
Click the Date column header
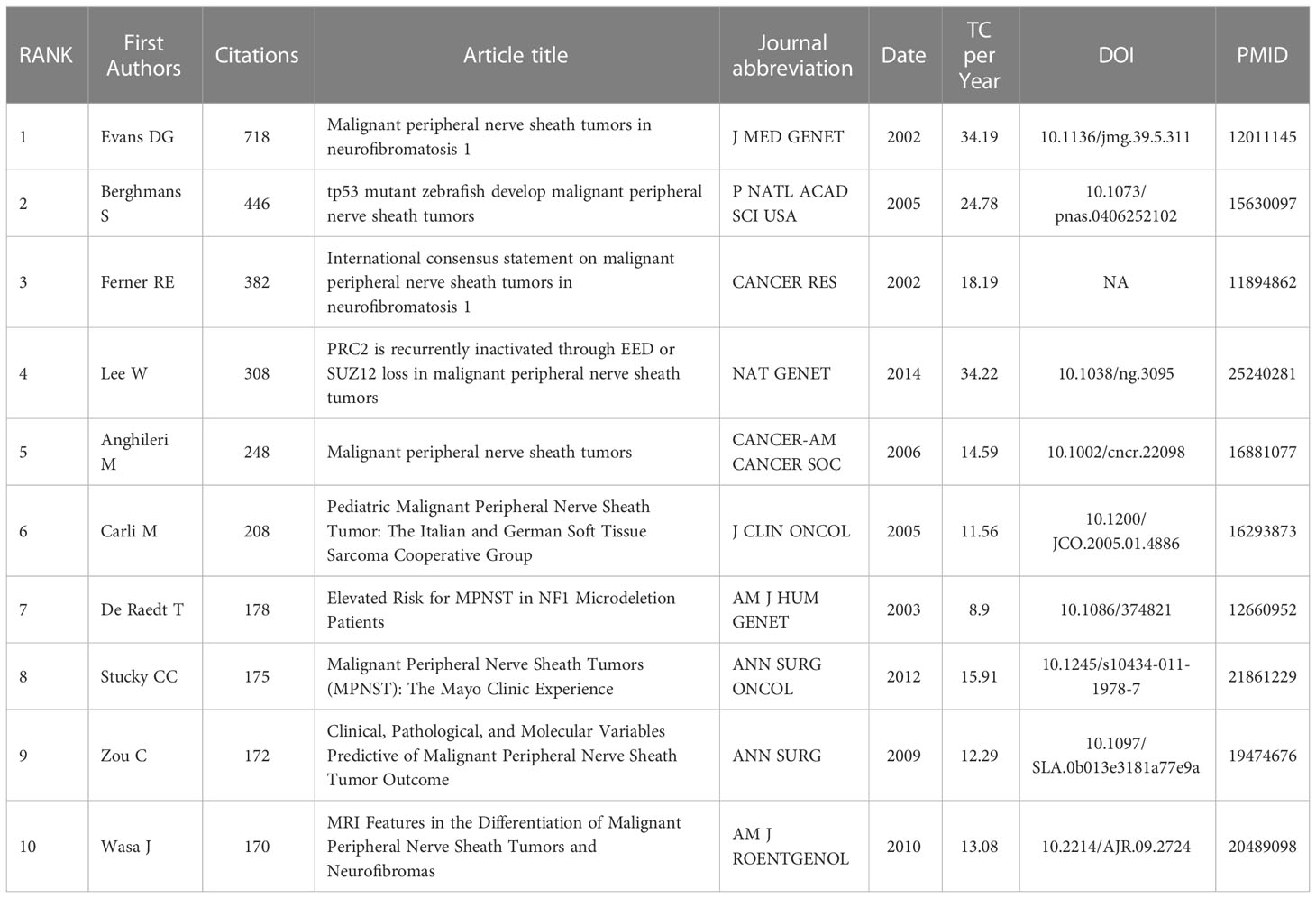tap(904, 55)
